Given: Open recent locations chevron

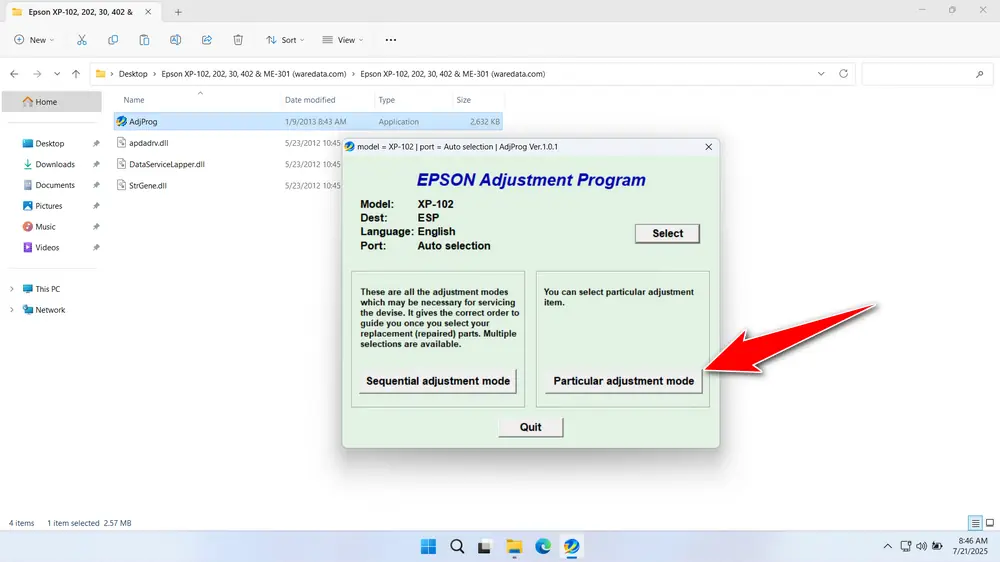Looking at the screenshot, I should pos(57,74).
